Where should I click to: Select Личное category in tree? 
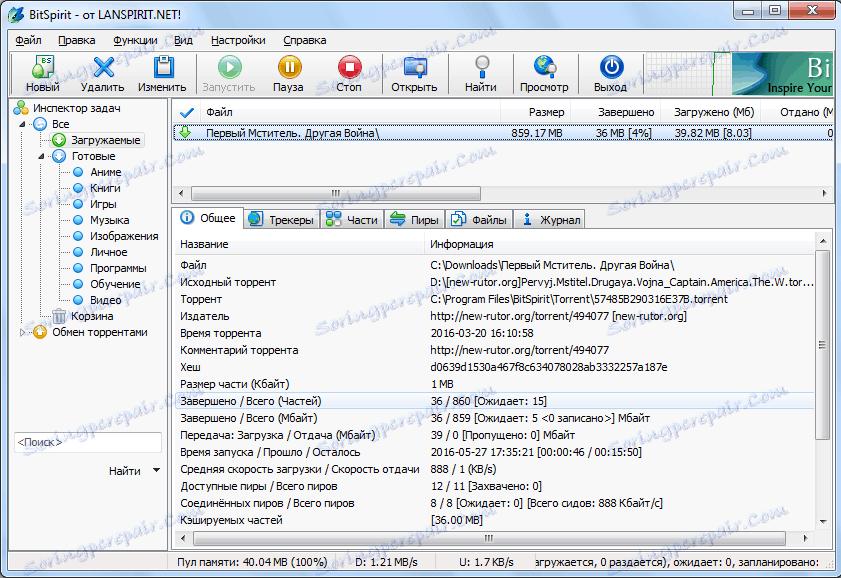[108, 252]
